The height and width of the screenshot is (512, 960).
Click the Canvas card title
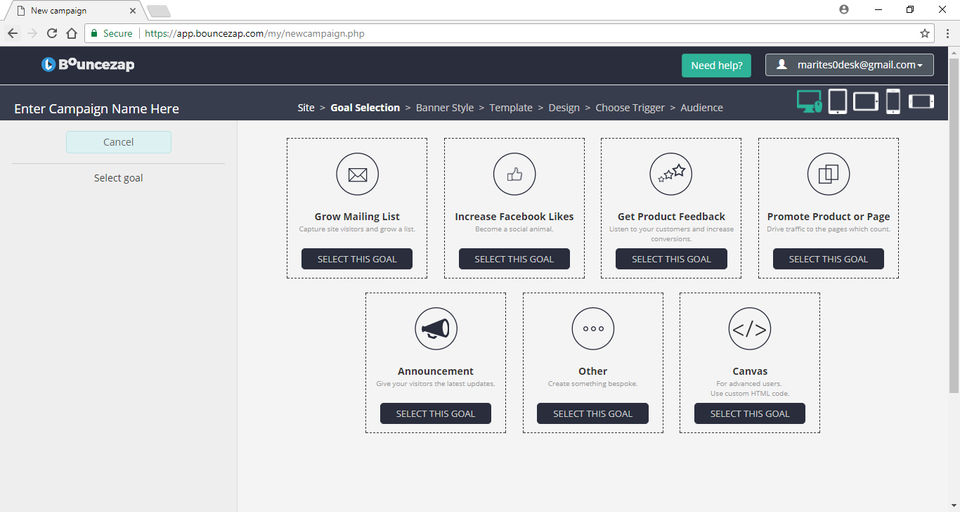749,371
